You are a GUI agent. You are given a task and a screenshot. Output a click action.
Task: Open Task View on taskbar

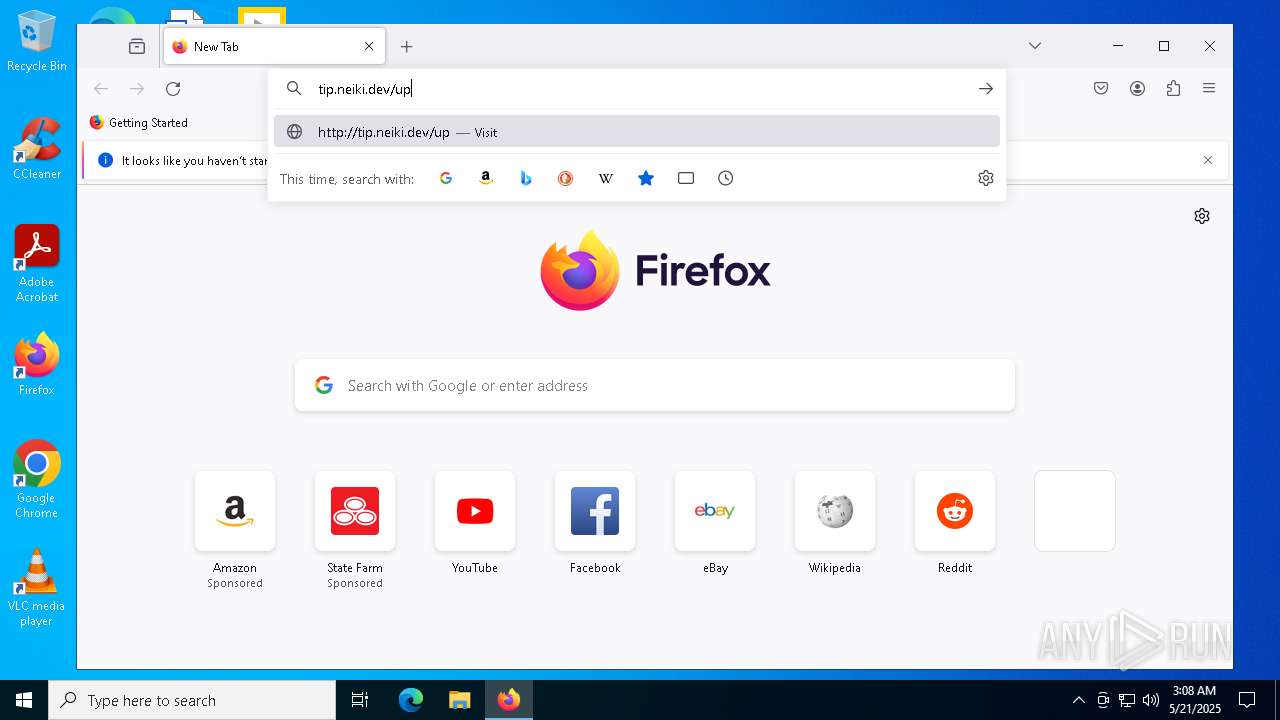[x=360, y=700]
